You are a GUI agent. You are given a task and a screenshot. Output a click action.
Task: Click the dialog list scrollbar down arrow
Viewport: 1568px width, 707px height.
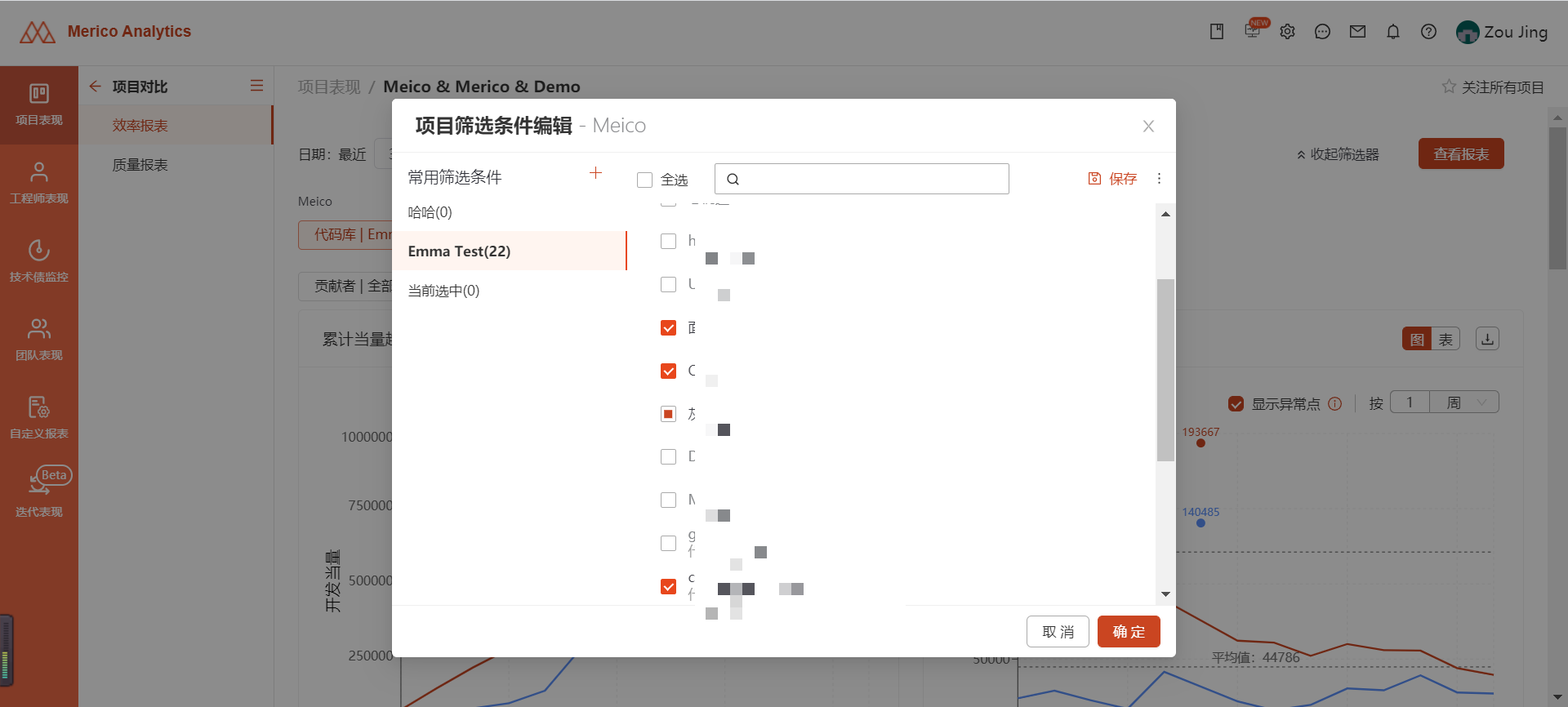(1165, 594)
